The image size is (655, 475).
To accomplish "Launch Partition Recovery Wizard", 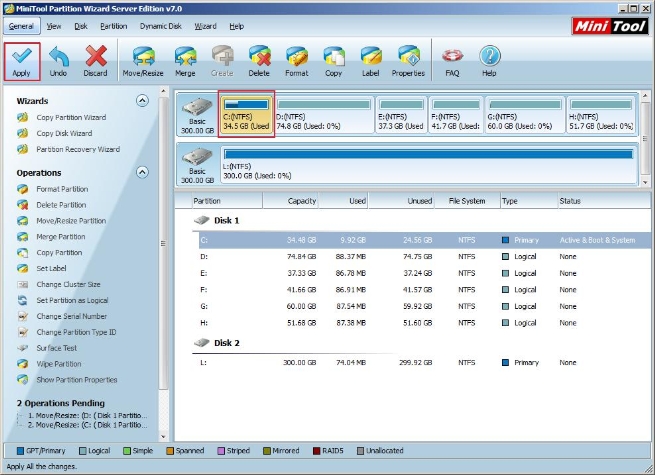I will coord(78,149).
